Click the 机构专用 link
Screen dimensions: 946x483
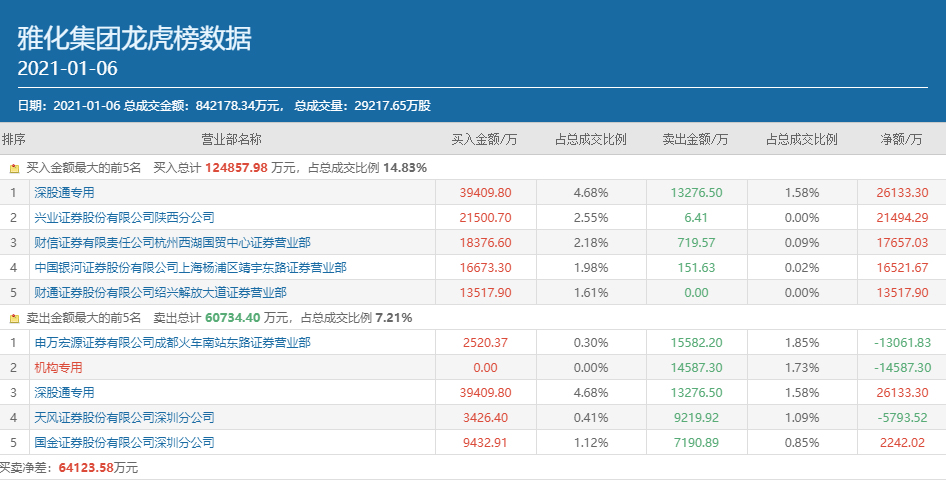click(58, 367)
